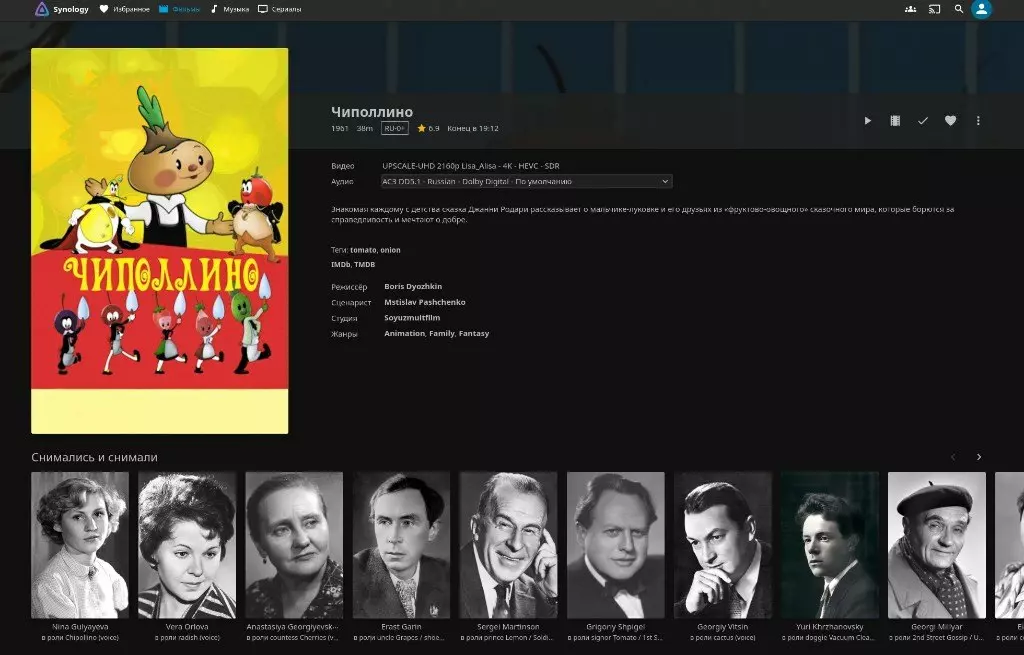Click the RU-0+ rating badge
Image resolution: width=1024 pixels, height=655 pixels.
(x=394, y=129)
